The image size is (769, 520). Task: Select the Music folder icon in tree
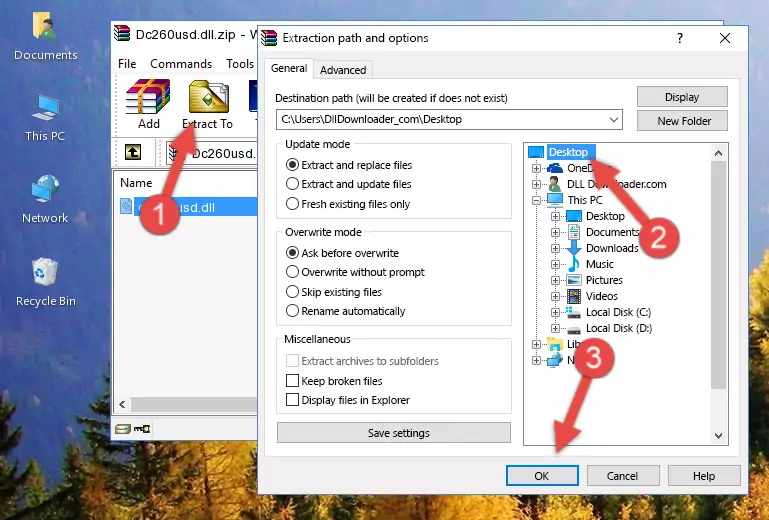tap(573, 264)
